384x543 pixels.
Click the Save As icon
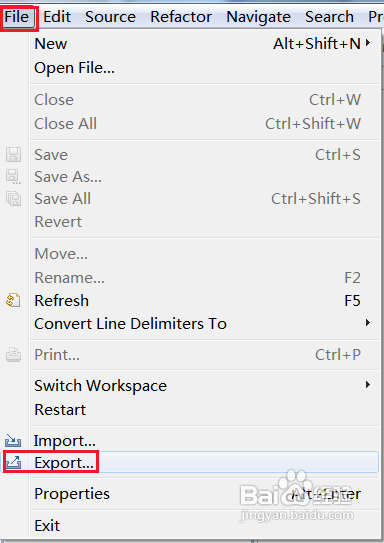[13, 177]
